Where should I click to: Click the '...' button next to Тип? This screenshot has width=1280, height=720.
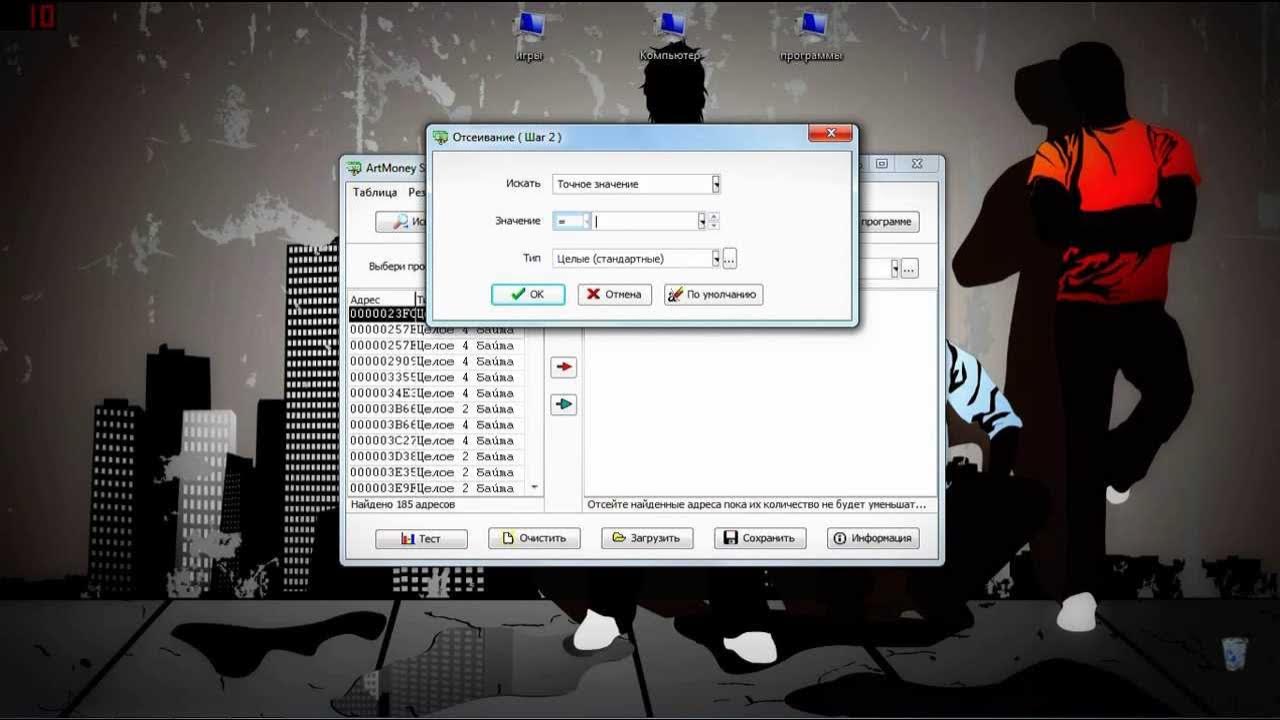(730, 259)
